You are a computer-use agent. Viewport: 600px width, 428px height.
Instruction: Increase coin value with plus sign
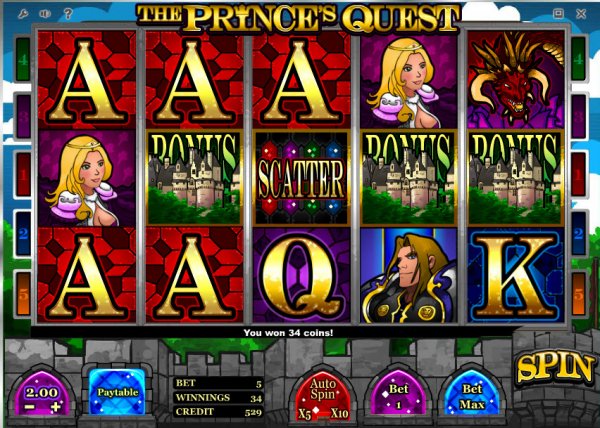click(55, 406)
